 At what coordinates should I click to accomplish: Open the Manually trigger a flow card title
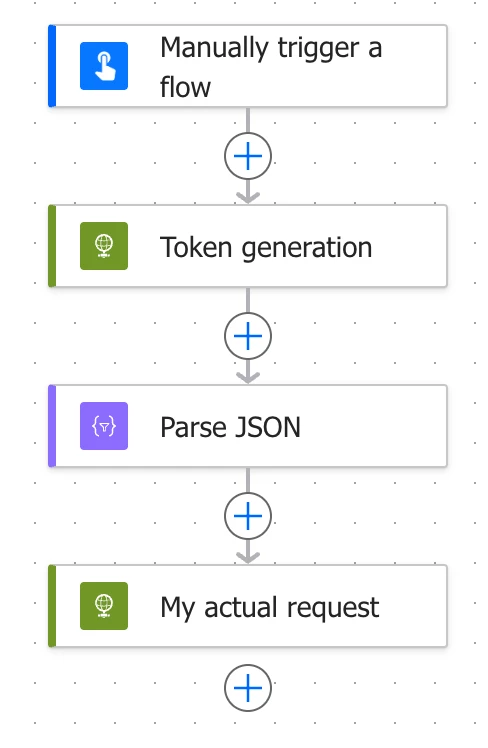(x=271, y=67)
